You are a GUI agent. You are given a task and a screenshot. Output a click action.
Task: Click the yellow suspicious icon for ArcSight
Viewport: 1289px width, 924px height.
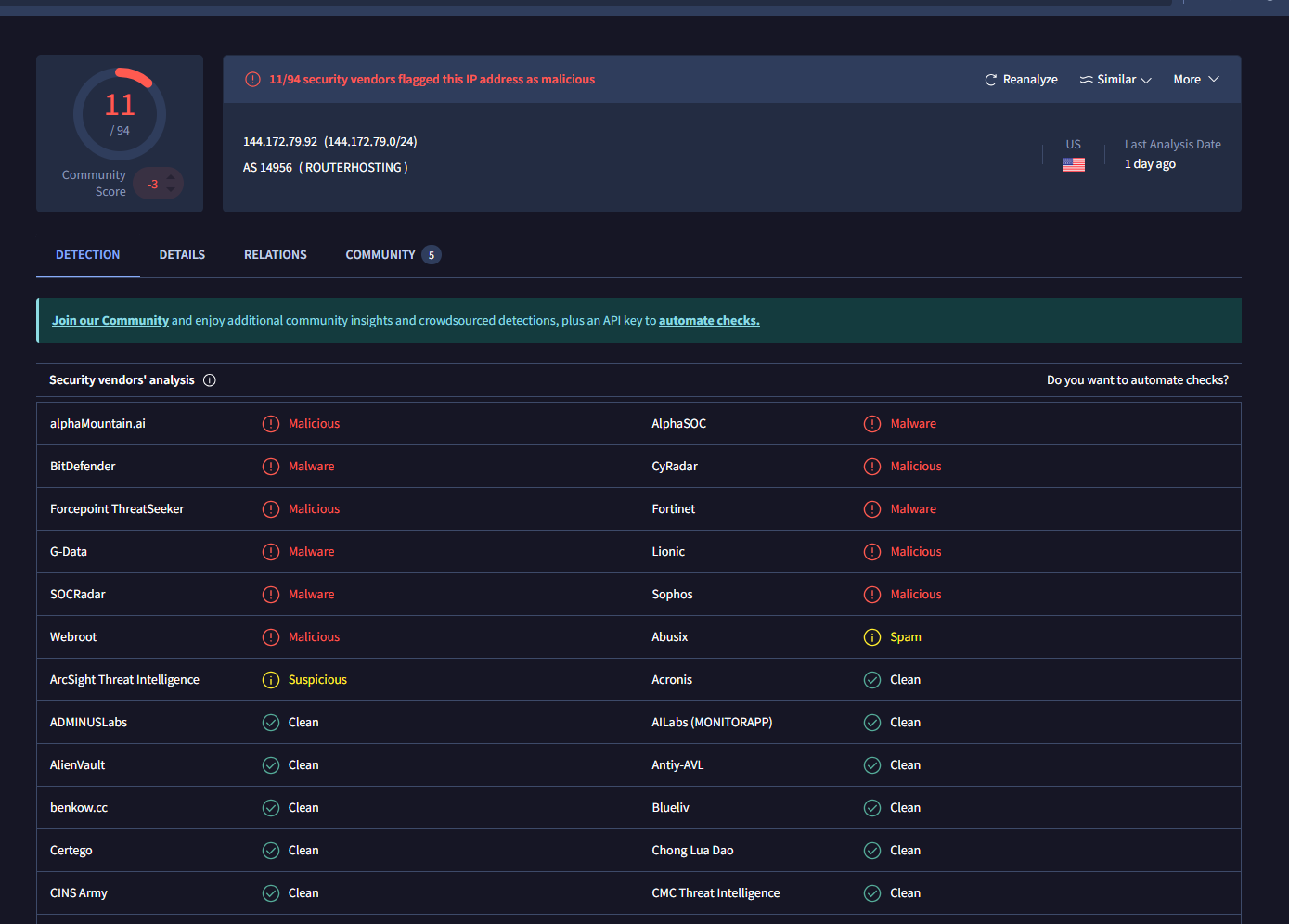pos(271,680)
